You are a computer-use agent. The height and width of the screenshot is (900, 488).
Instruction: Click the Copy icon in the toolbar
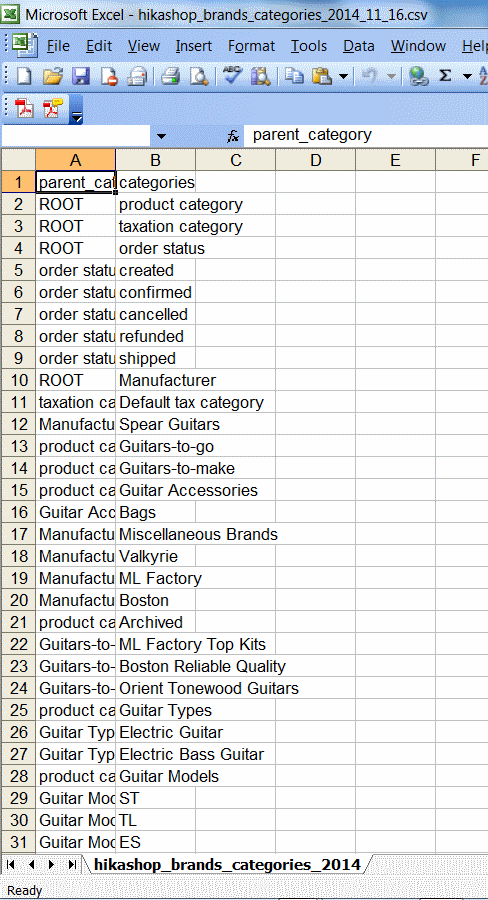coord(295,76)
